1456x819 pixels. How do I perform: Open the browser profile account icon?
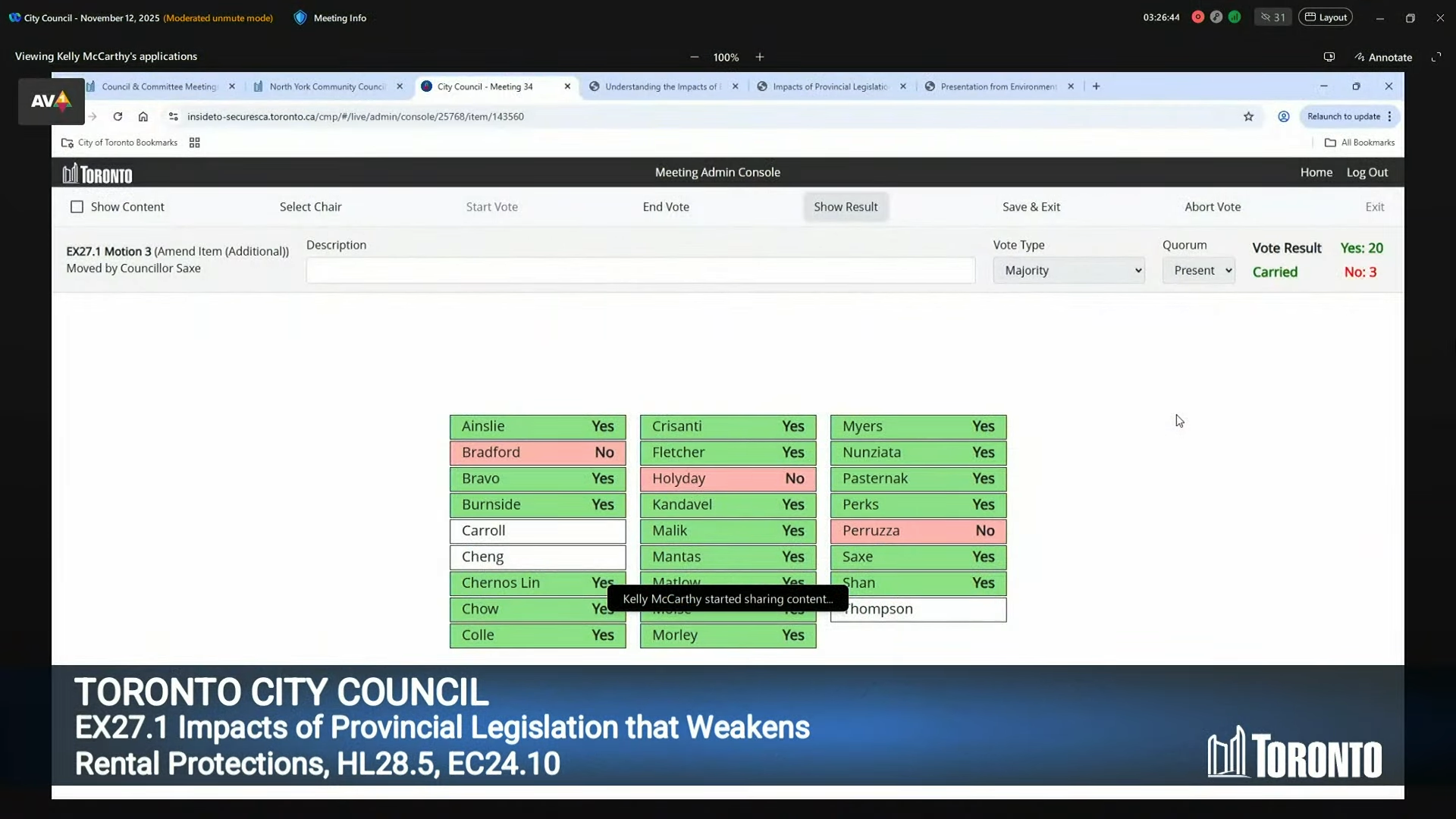pos(1283,117)
